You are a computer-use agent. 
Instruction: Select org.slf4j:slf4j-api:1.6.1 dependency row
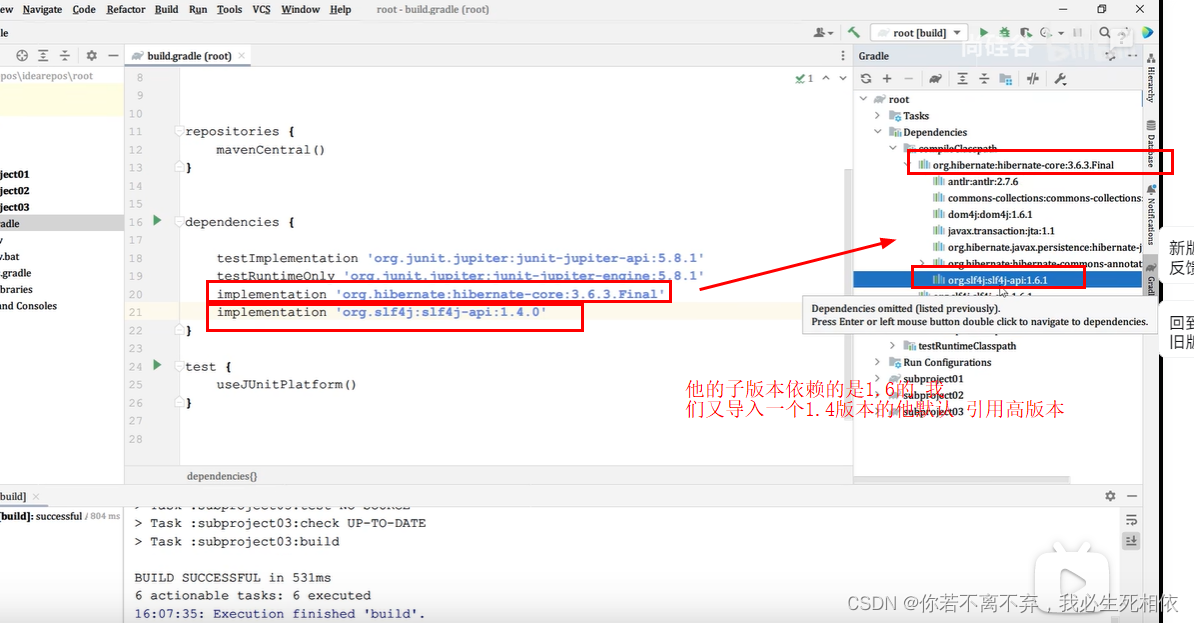(x=998, y=280)
